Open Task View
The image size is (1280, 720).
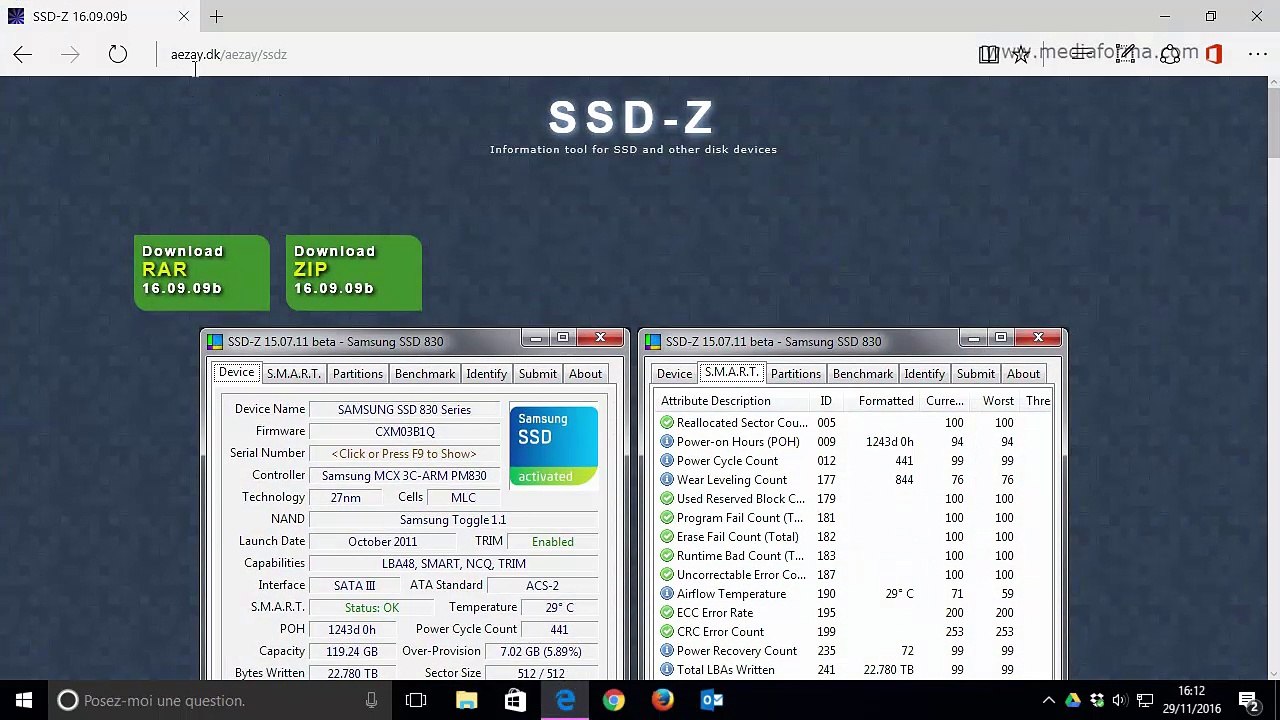416,701
